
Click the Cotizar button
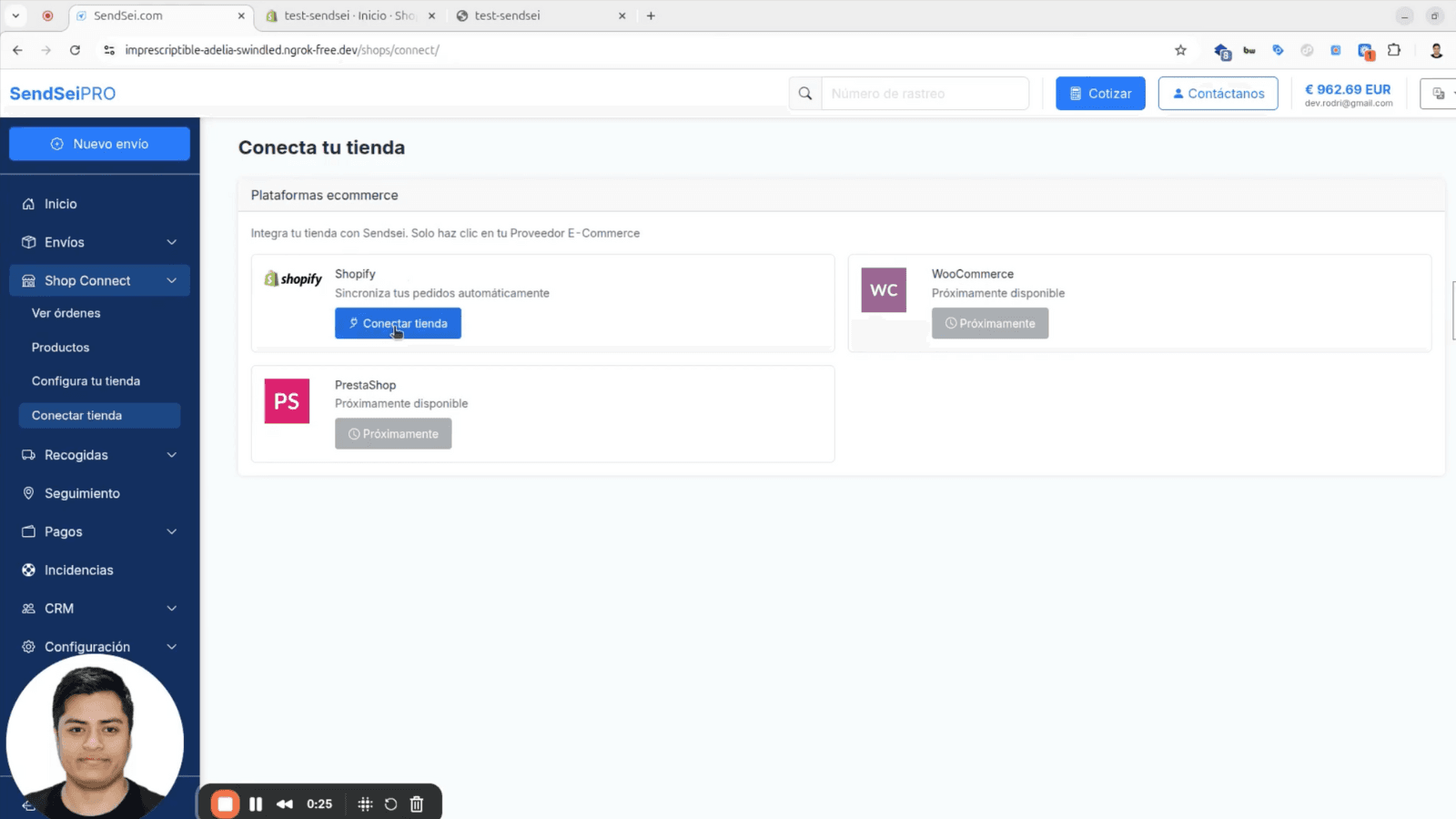pos(1100,93)
